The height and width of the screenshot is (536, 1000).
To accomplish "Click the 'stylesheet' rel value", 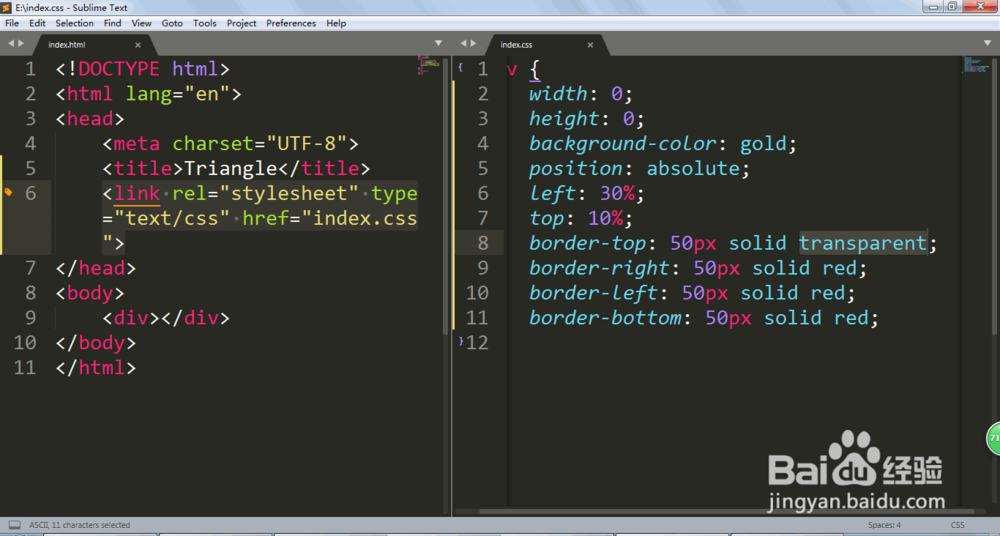I will pos(289,193).
